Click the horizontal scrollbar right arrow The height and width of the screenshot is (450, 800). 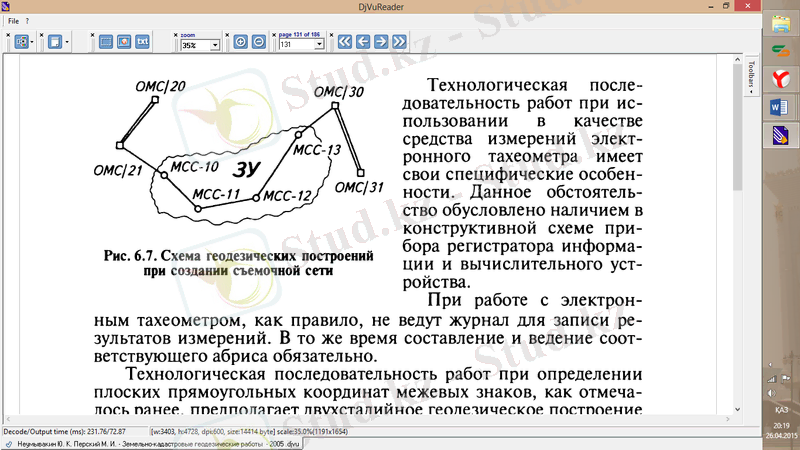coord(728,419)
